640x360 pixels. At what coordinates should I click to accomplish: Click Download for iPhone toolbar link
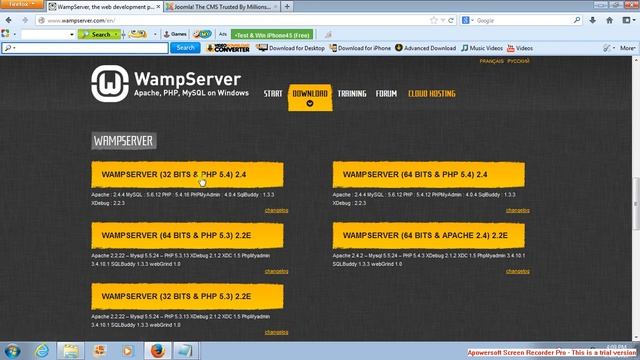point(360,48)
